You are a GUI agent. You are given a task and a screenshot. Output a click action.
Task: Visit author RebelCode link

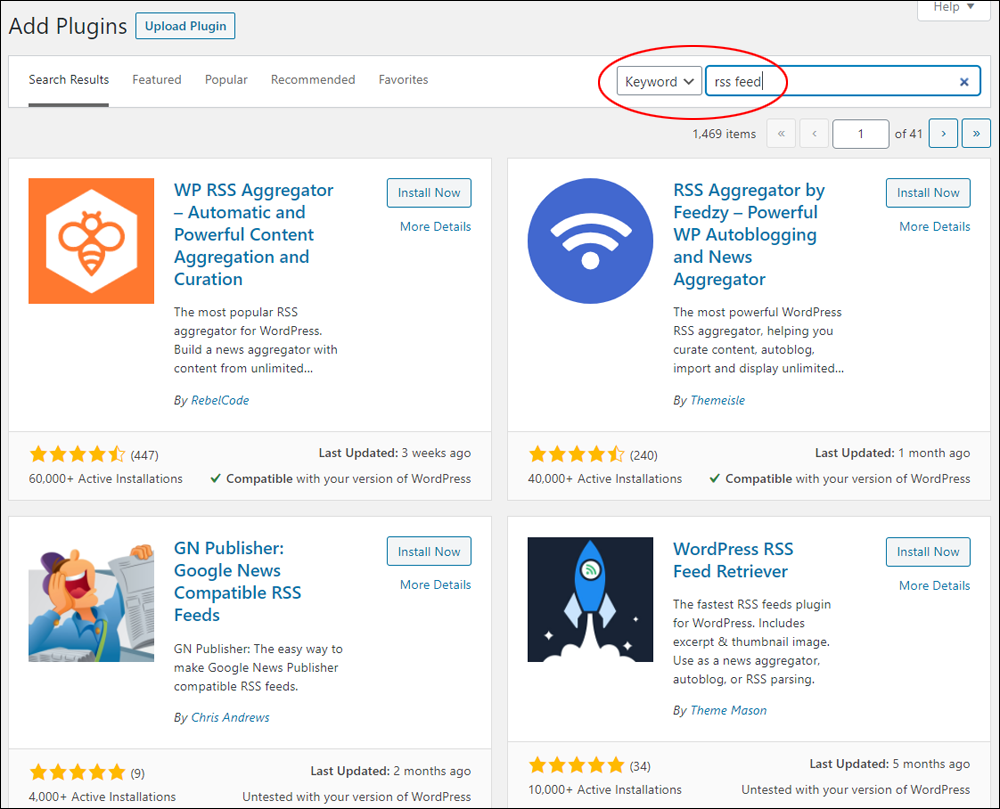coord(220,400)
